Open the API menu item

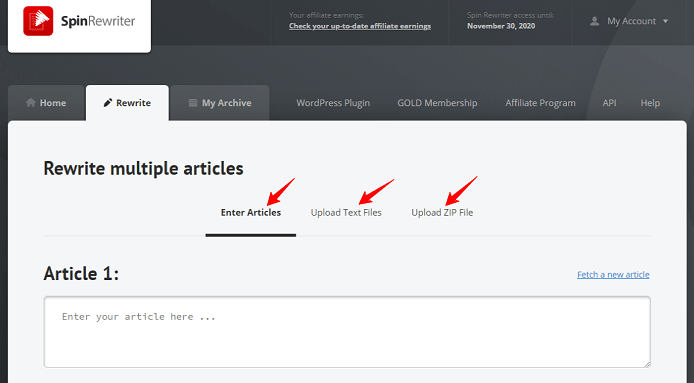609,103
